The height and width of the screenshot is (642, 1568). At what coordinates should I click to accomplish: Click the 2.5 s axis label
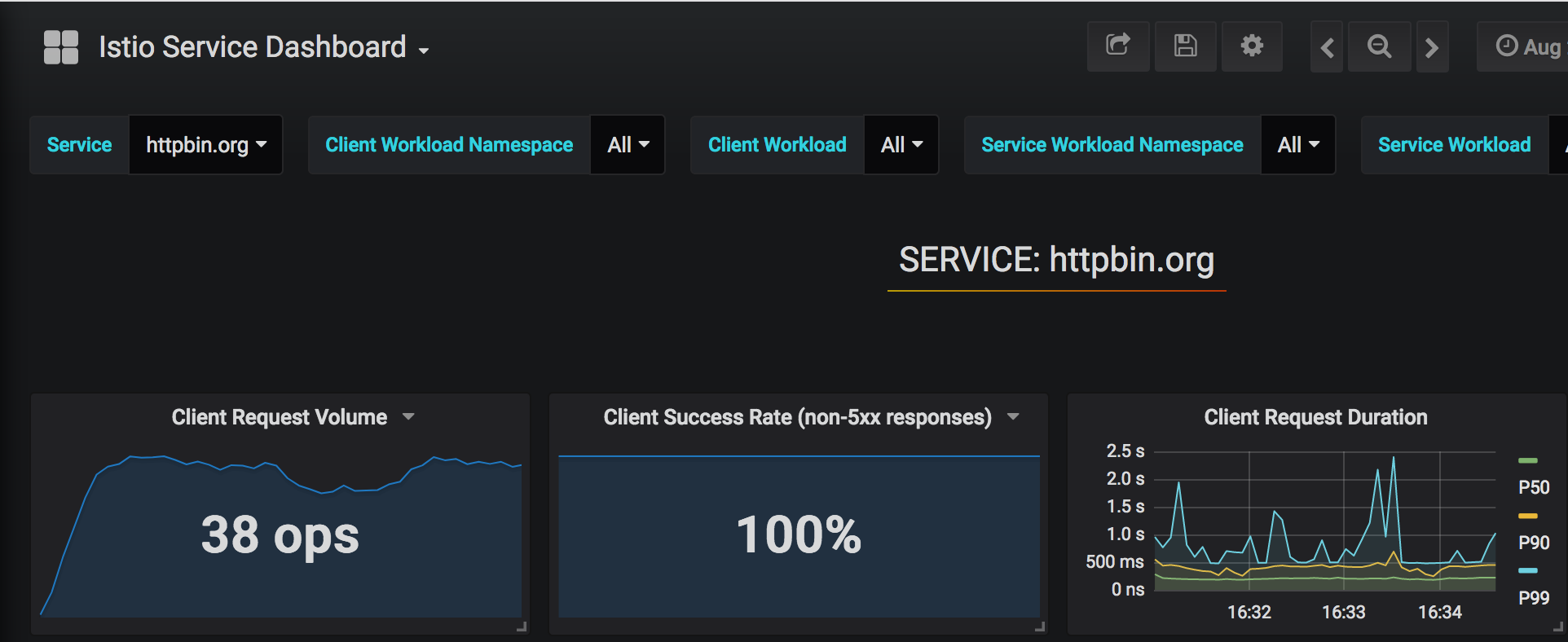pyautogui.click(x=1125, y=451)
